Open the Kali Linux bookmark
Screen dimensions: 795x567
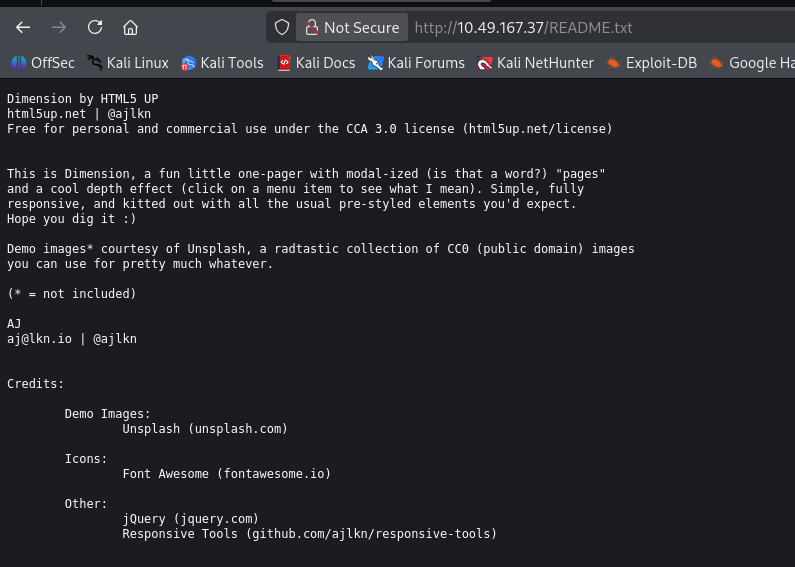(x=128, y=63)
